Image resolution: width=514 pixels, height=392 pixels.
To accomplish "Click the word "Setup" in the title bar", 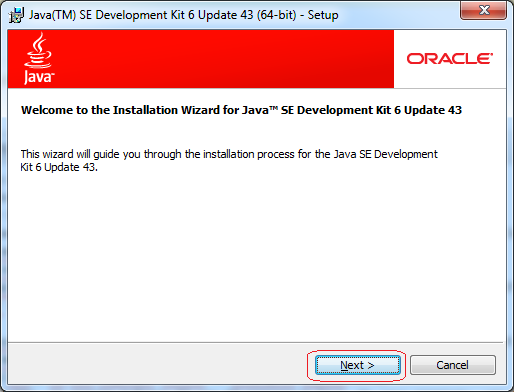I will tap(323, 15).
